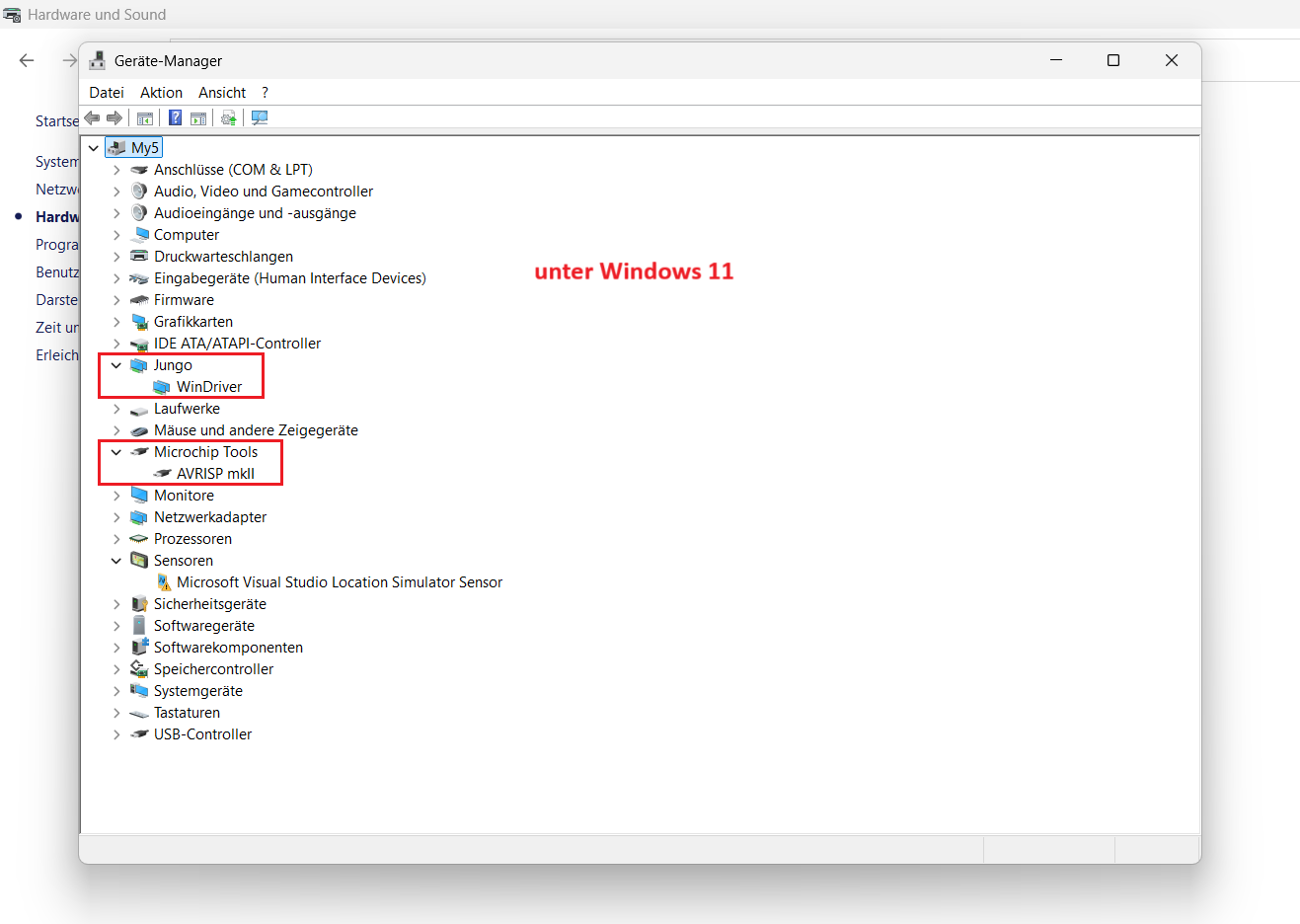Screen dimensions: 1300x924
Task: Select the Sensoren label
Action: tap(184, 561)
